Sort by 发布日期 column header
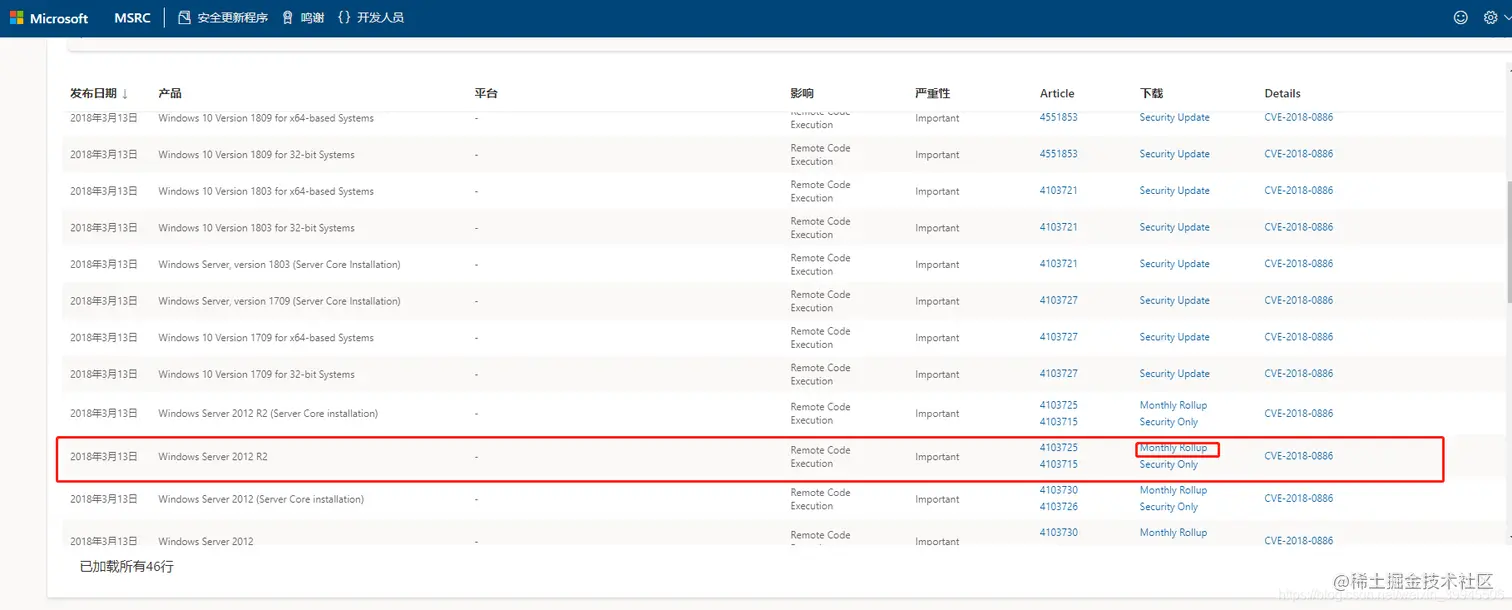This screenshot has width=1512, height=610. 99,93
